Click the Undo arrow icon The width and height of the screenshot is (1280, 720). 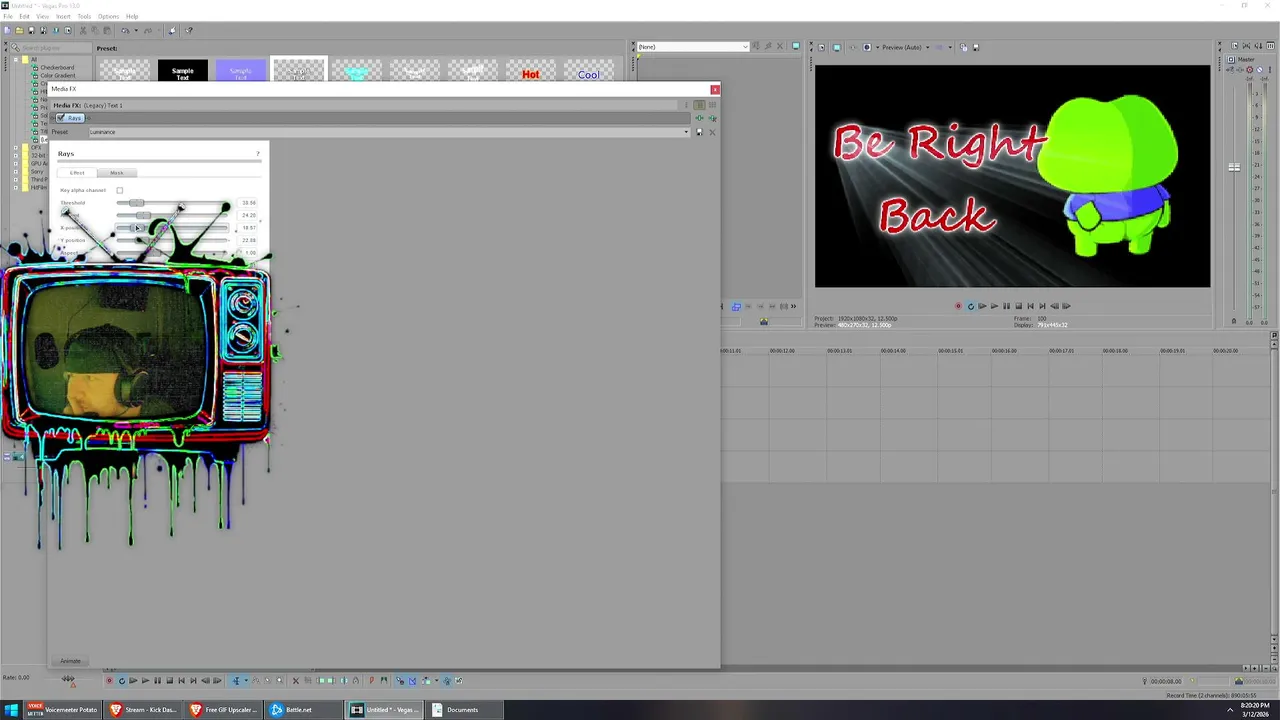tap(125, 31)
